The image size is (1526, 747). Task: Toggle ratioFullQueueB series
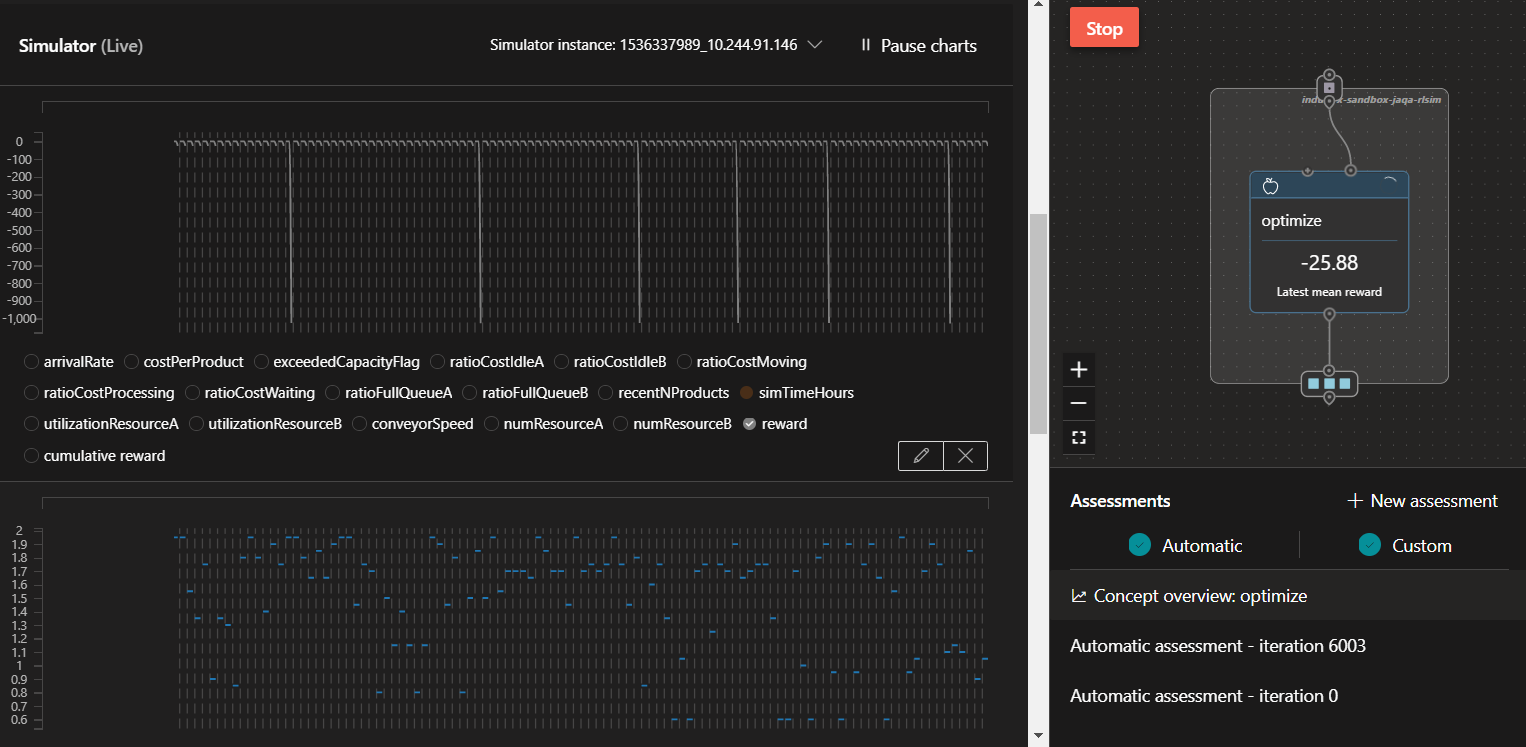(x=470, y=393)
